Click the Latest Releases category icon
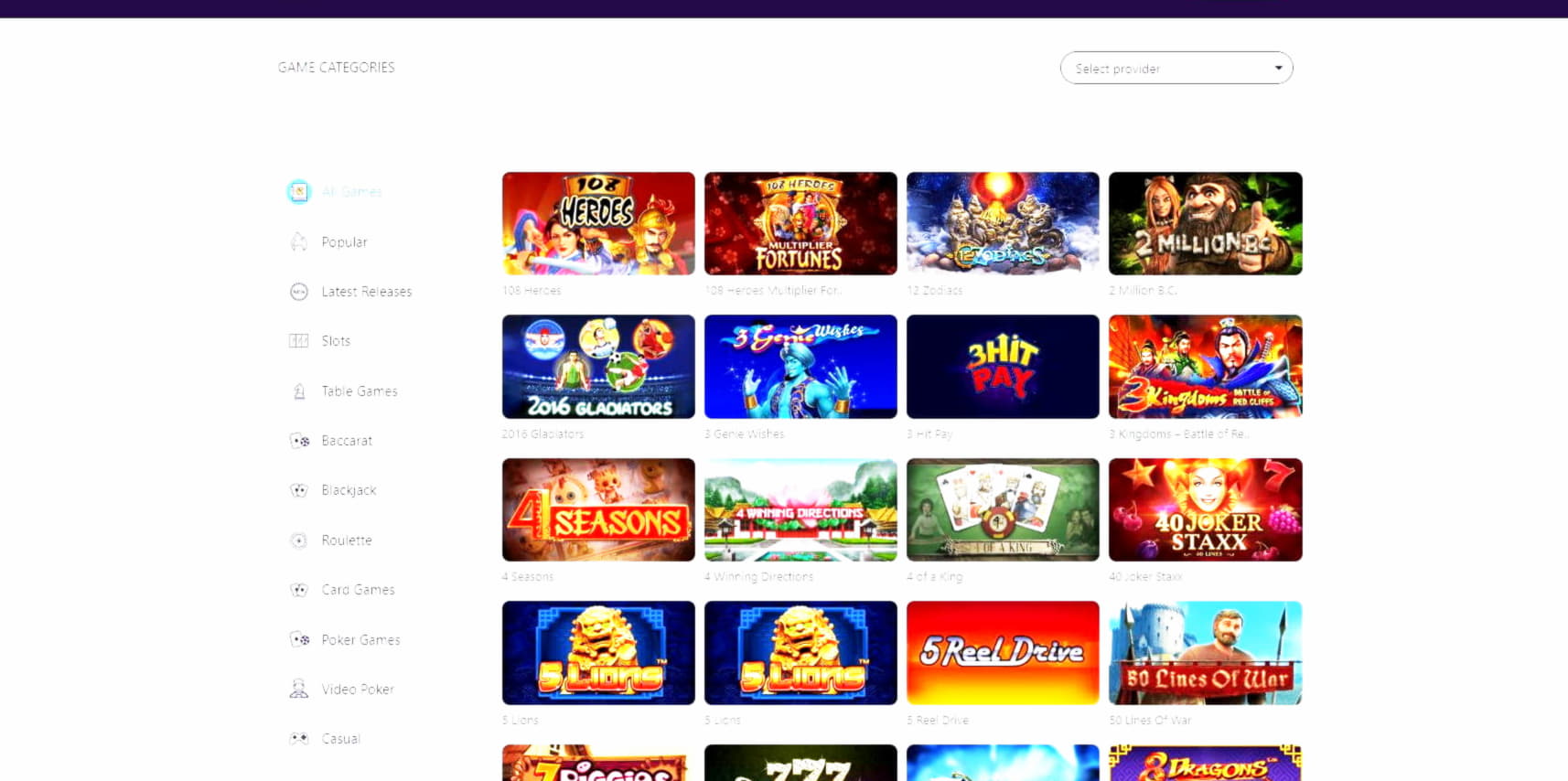Viewport: 1568px width, 781px height. [x=298, y=292]
